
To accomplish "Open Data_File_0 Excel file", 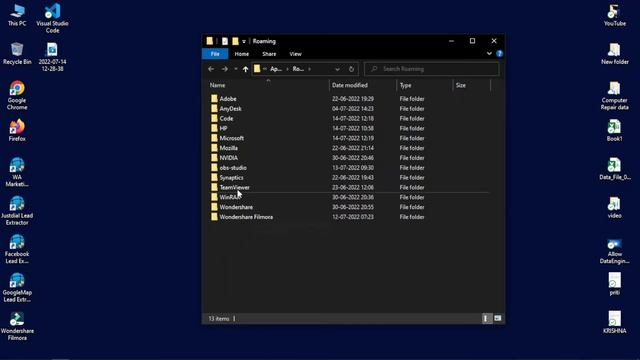I will (614, 169).
